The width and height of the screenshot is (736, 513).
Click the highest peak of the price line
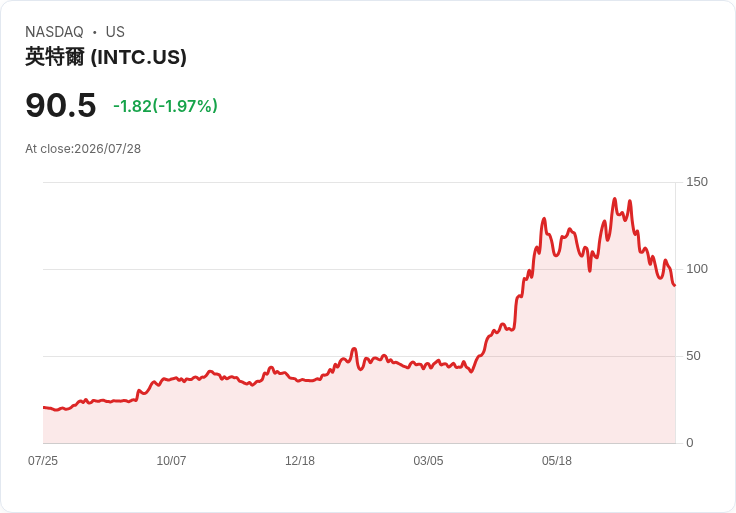pyautogui.click(x=615, y=199)
